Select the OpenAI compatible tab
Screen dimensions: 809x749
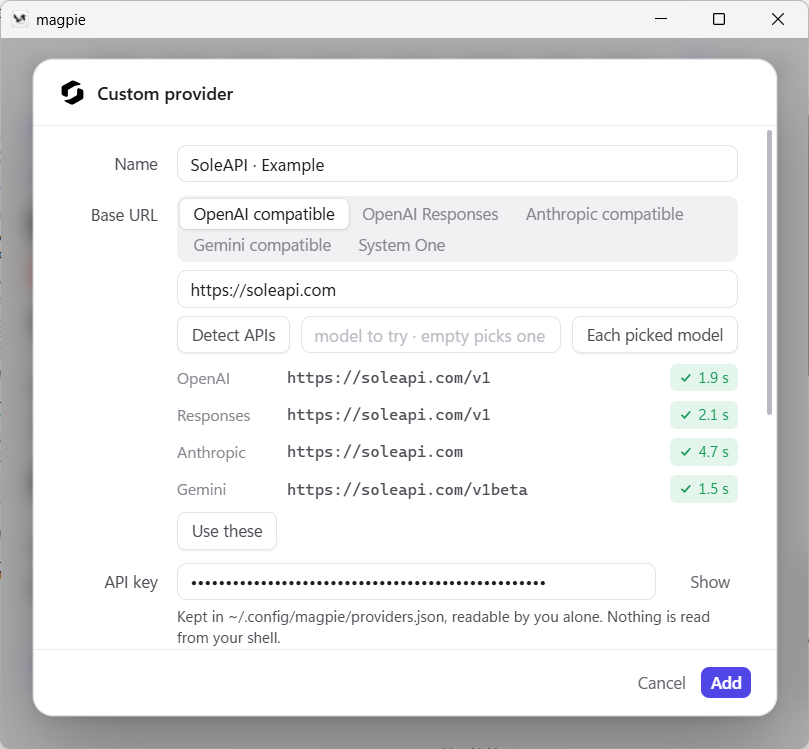[x=264, y=214]
